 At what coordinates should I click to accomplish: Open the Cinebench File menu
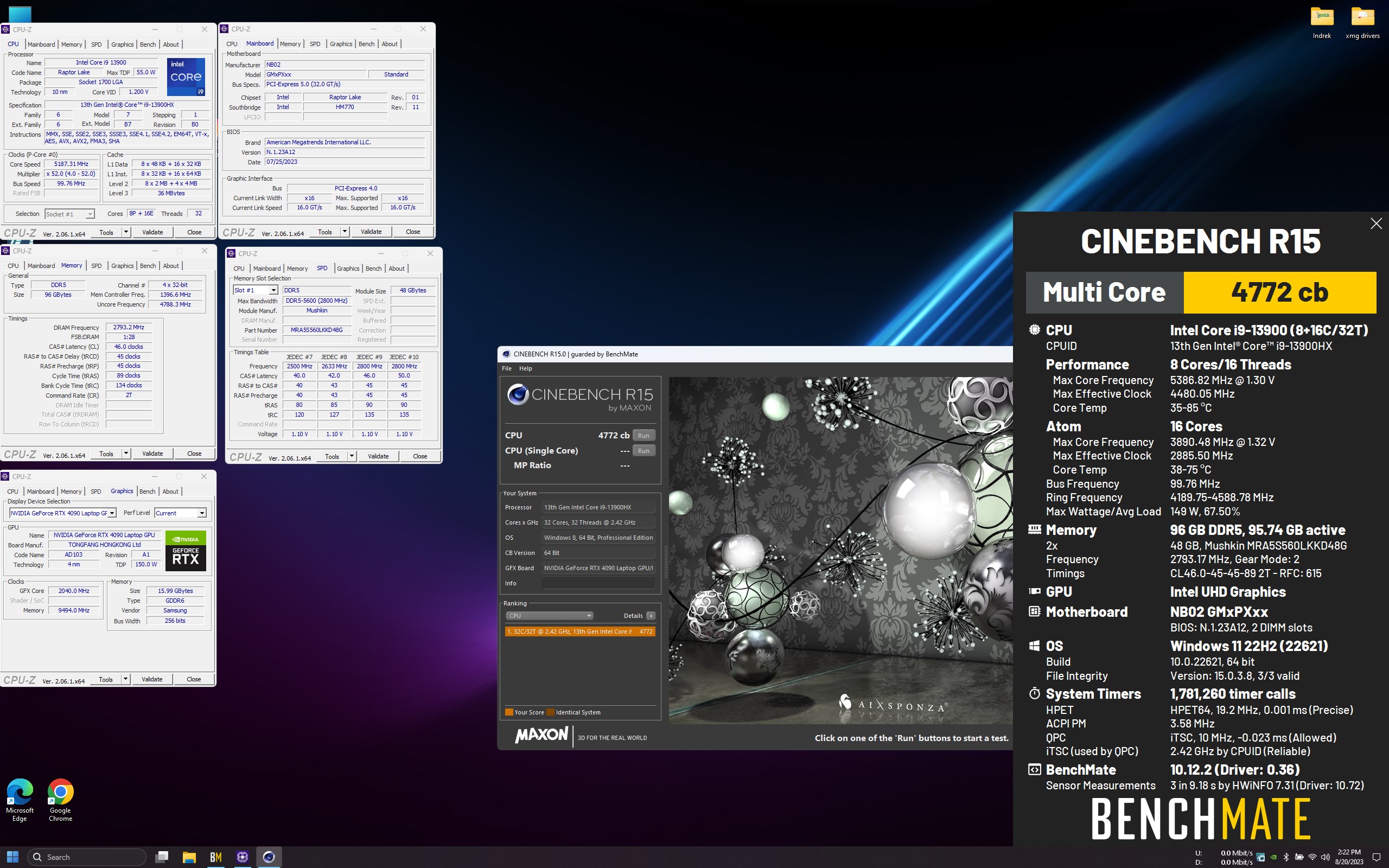point(507,368)
